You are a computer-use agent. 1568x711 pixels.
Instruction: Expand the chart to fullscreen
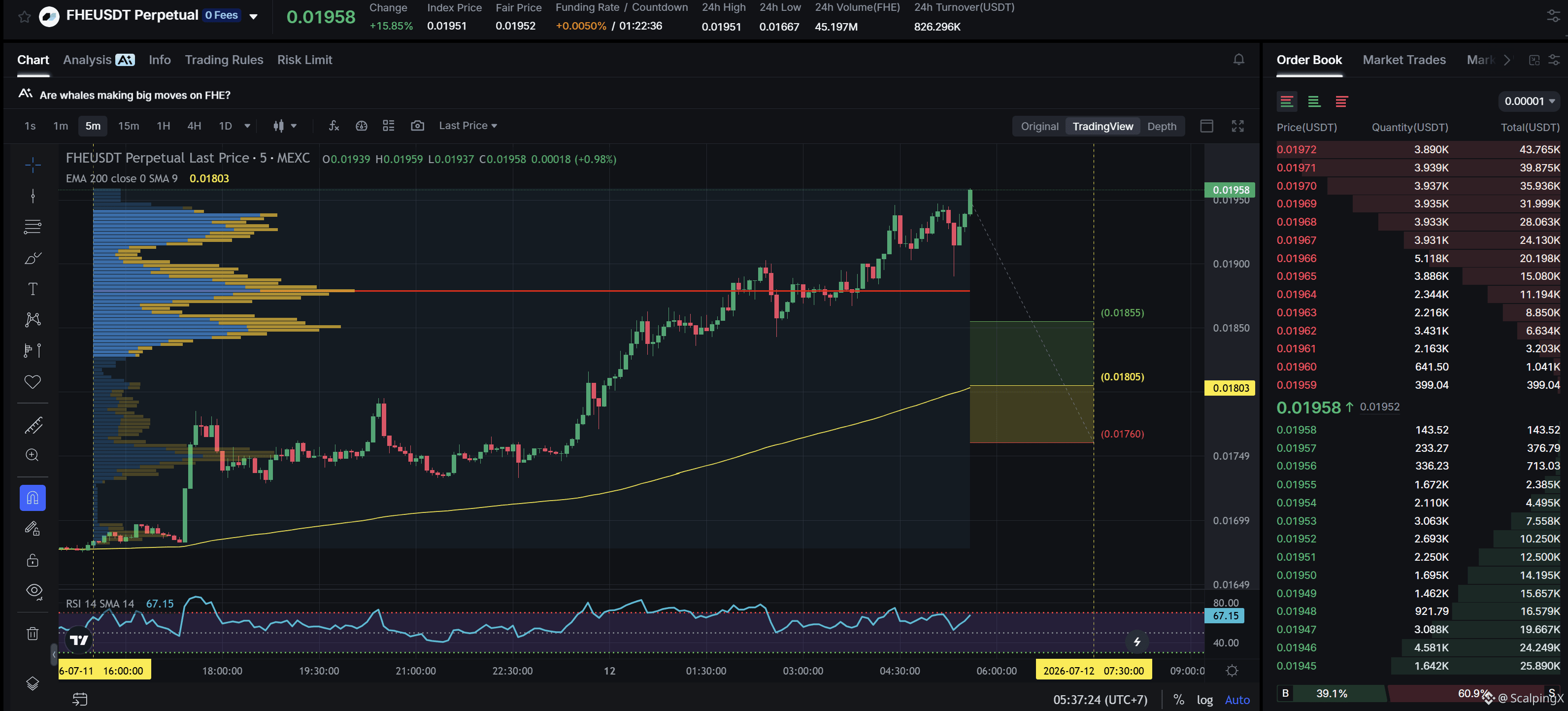[1237, 126]
